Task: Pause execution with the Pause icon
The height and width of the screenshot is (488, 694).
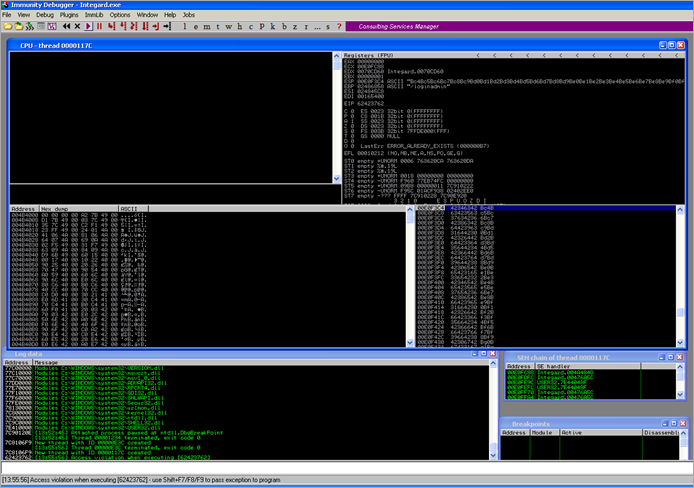Action: coord(100,26)
